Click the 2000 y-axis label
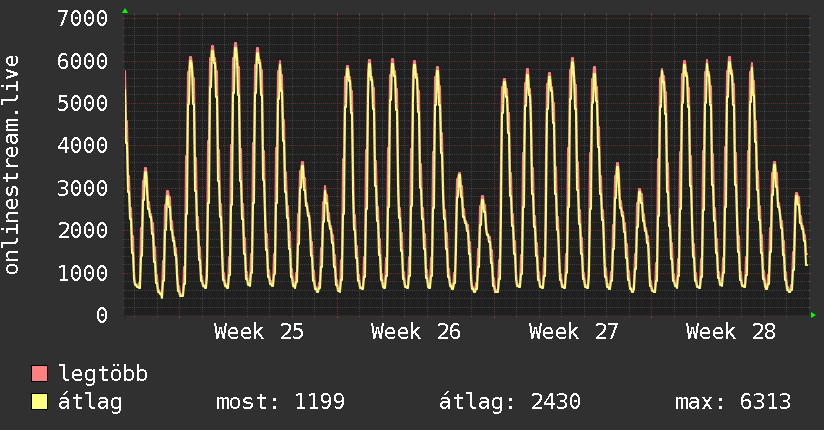This screenshot has height=430, width=824. pos(83,230)
